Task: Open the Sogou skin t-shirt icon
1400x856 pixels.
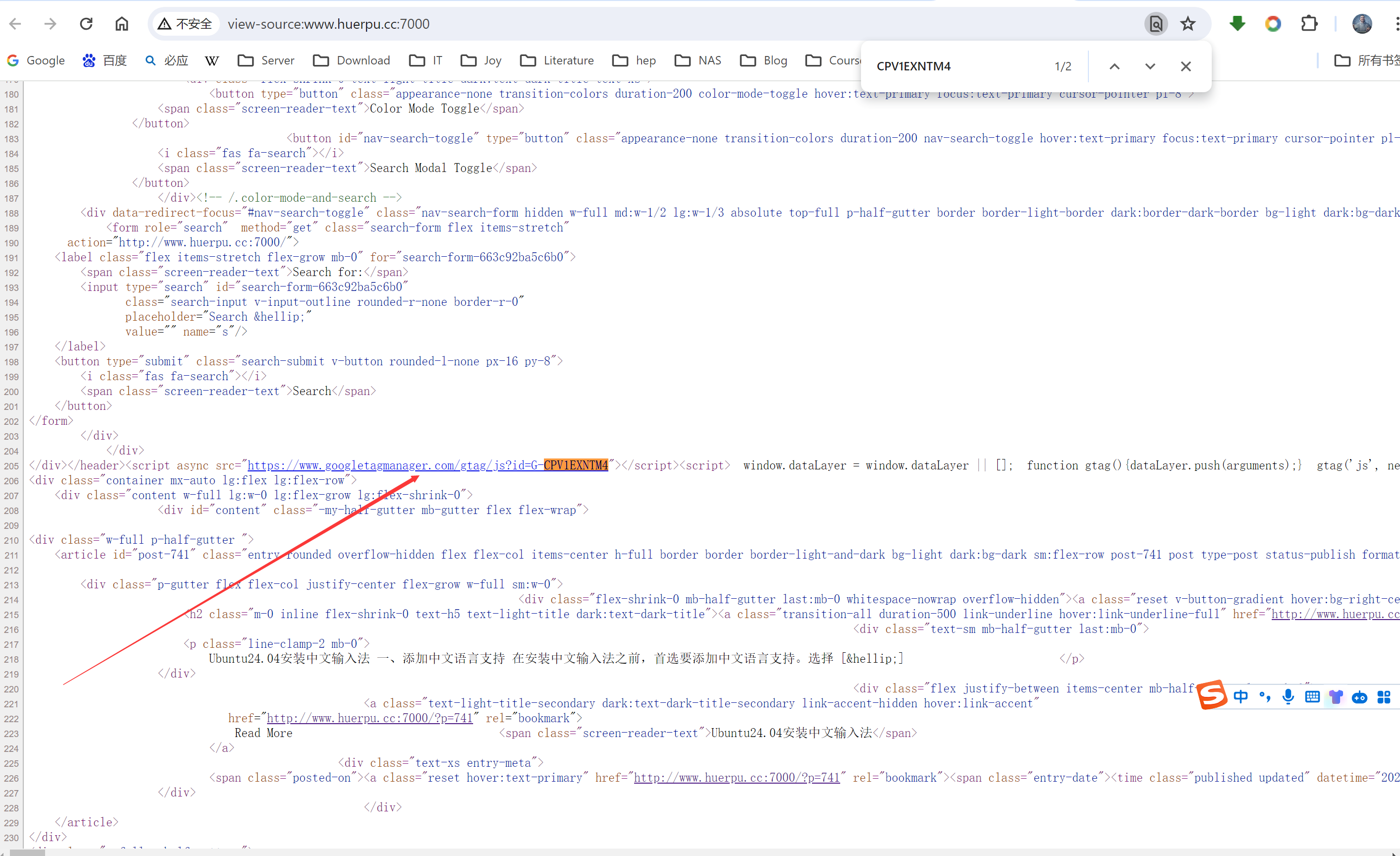Action: point(1336,697)
